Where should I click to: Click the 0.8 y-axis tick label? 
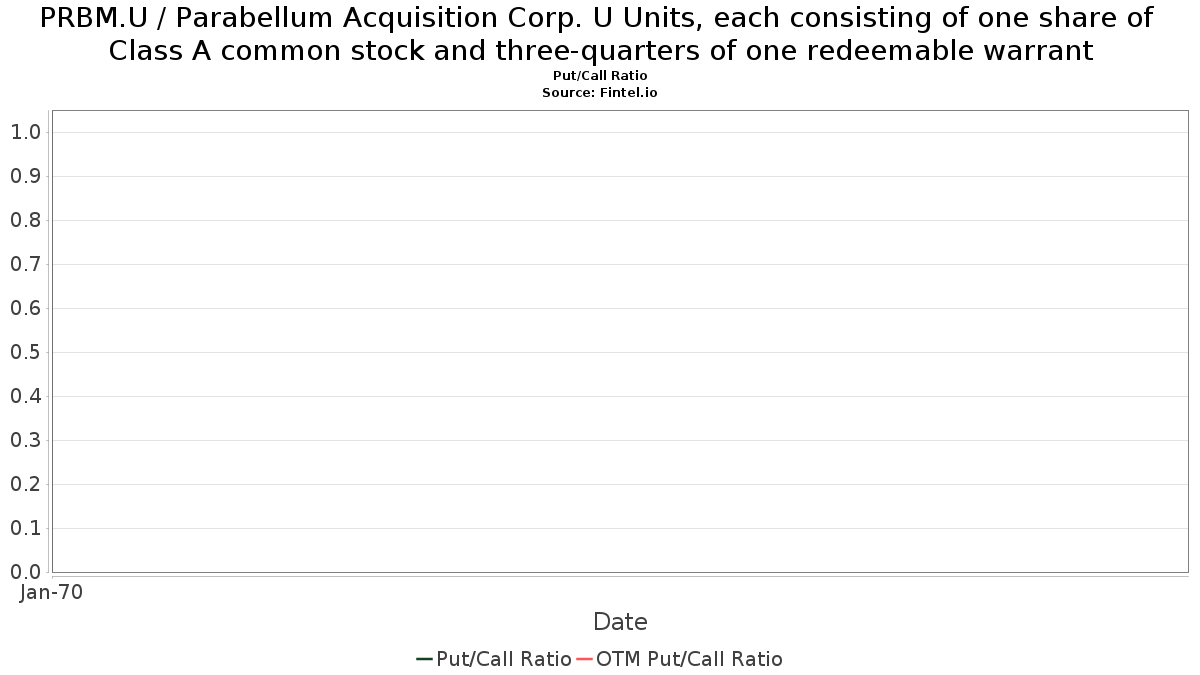point(25,220)
